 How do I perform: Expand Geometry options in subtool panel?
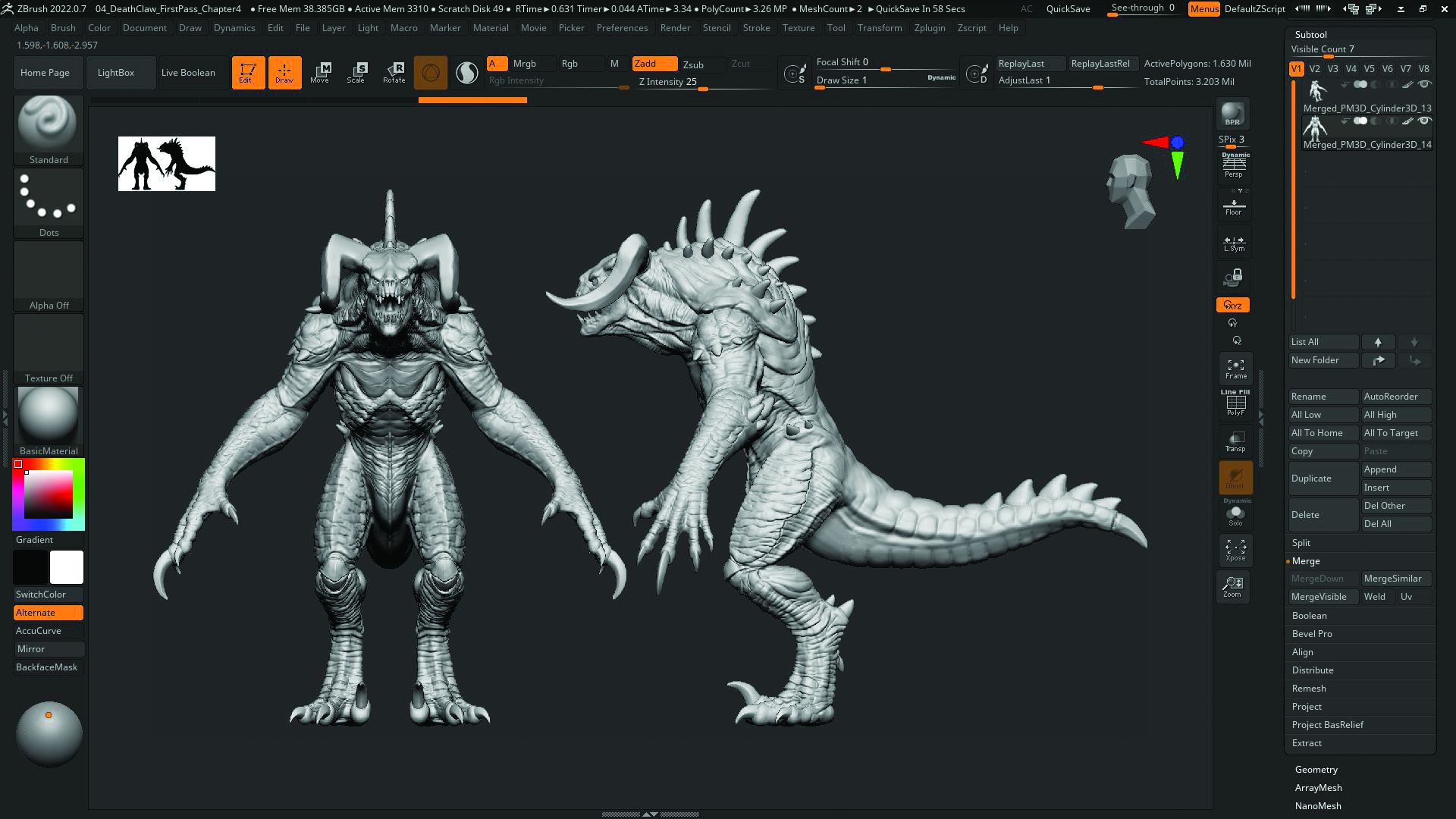coord(1316,769)
